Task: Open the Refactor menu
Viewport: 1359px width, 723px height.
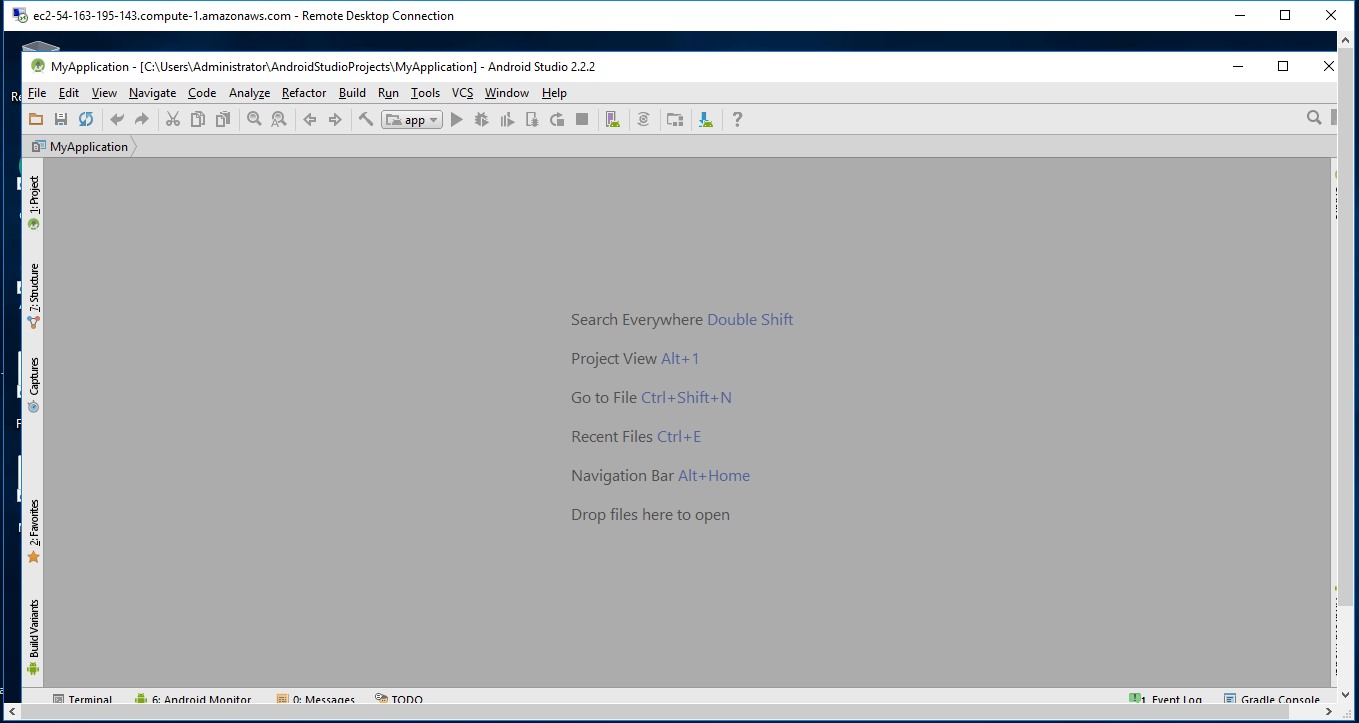Action: (x=304, y=93)
